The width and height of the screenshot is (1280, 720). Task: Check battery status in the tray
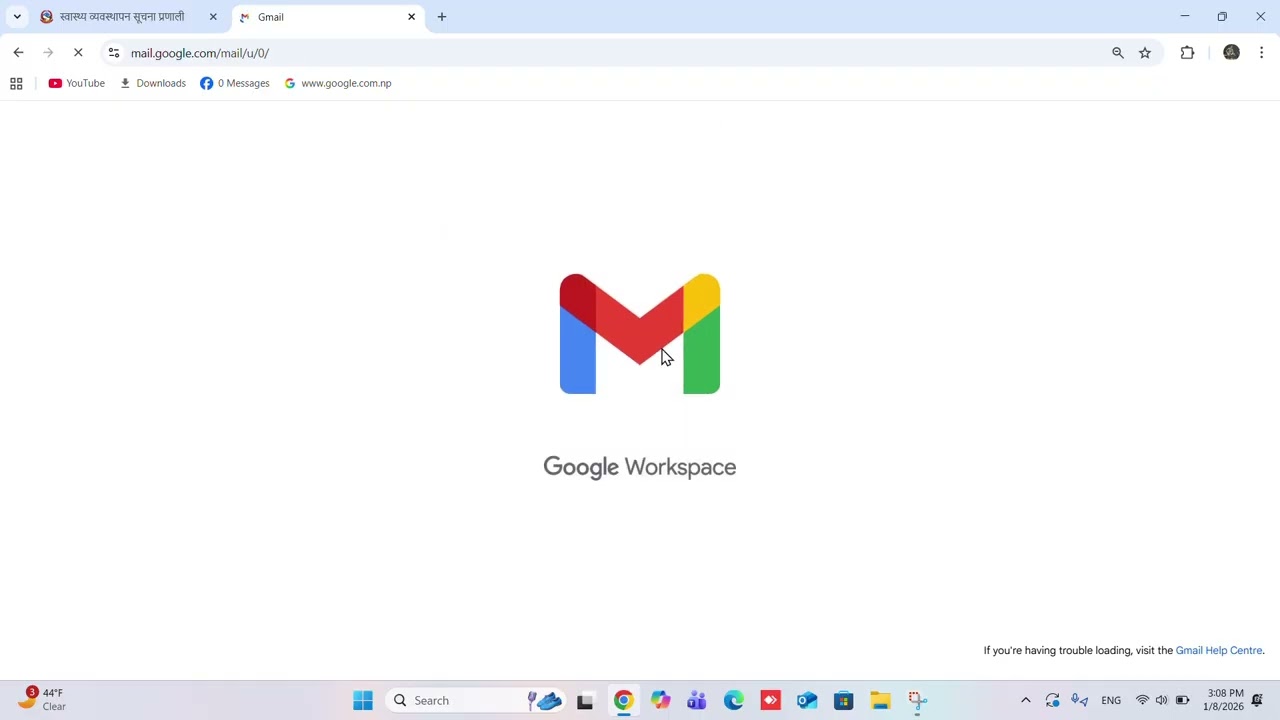pyautogui.click(x=1182, y=701)
